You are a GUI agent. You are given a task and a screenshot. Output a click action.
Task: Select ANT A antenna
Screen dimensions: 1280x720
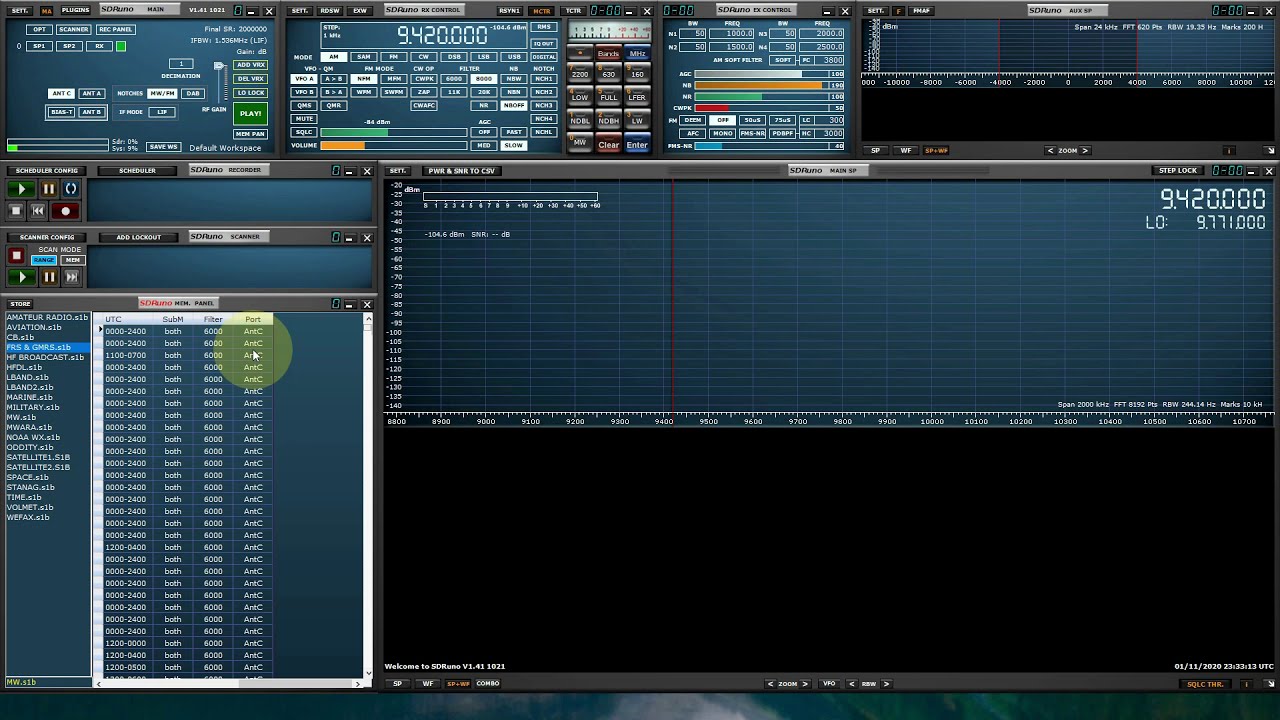91,94
